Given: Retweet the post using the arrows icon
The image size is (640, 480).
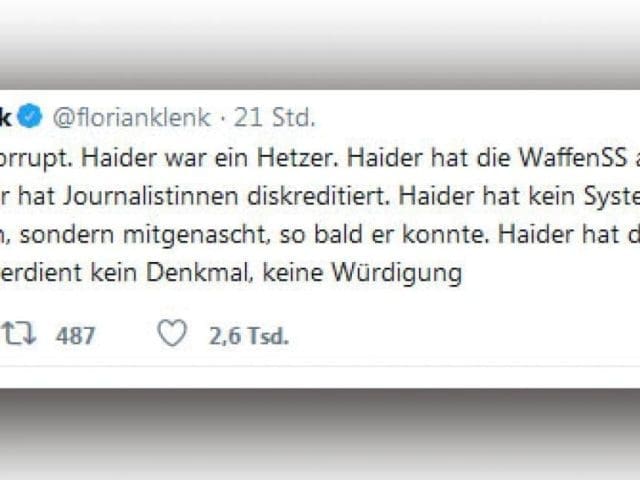Looking at the screenshot, I should [x=19, y=334].
